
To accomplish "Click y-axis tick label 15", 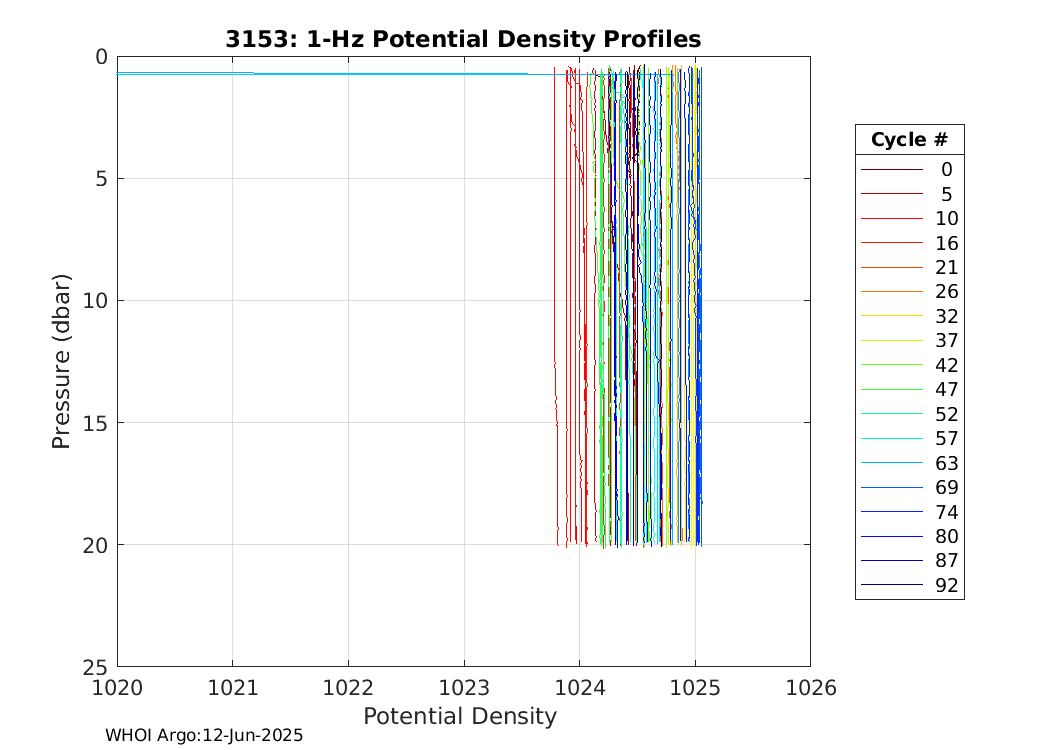I will tap(95, 423).
